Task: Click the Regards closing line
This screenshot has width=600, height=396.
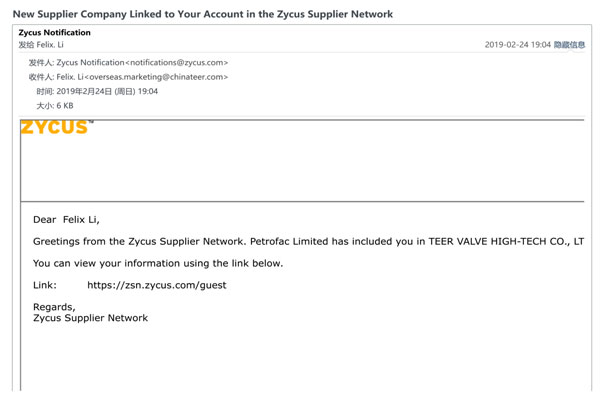Action: 54,307
